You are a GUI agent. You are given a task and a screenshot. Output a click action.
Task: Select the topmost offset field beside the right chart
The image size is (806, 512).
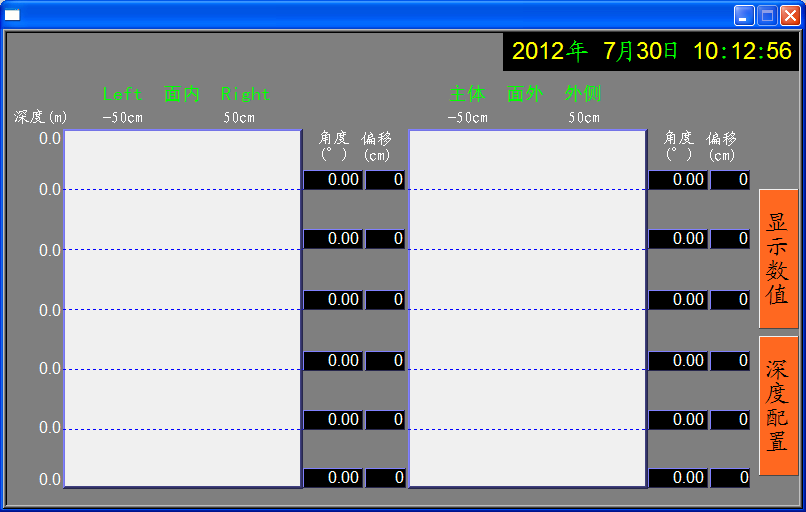(730, 180)
